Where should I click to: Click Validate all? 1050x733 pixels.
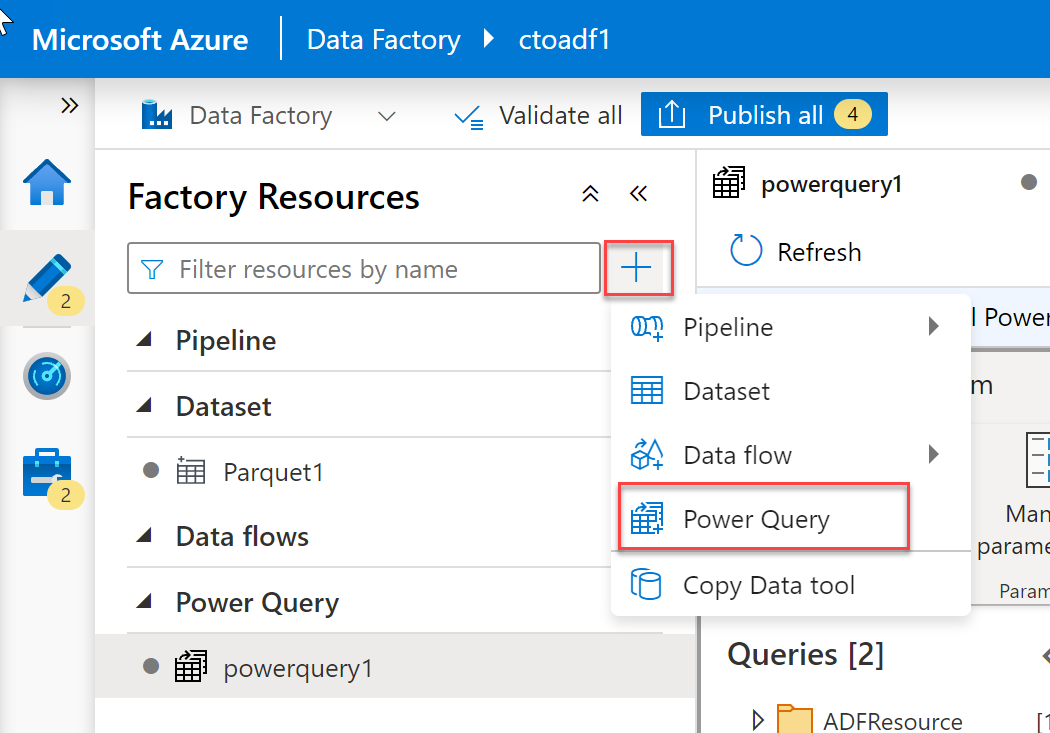(x=538, y=116)
